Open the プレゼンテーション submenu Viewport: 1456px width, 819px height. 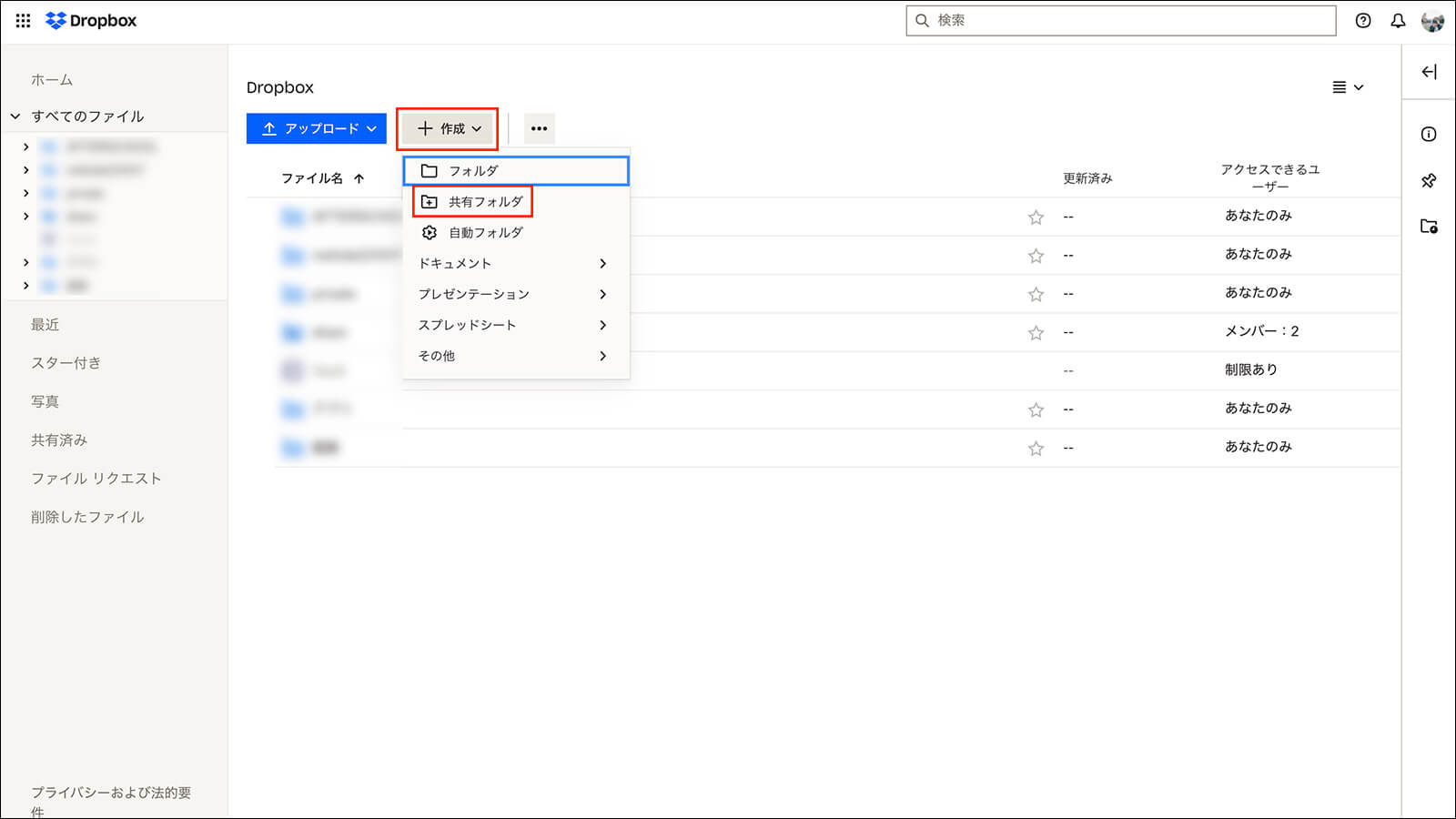click(x=516, y=295)
